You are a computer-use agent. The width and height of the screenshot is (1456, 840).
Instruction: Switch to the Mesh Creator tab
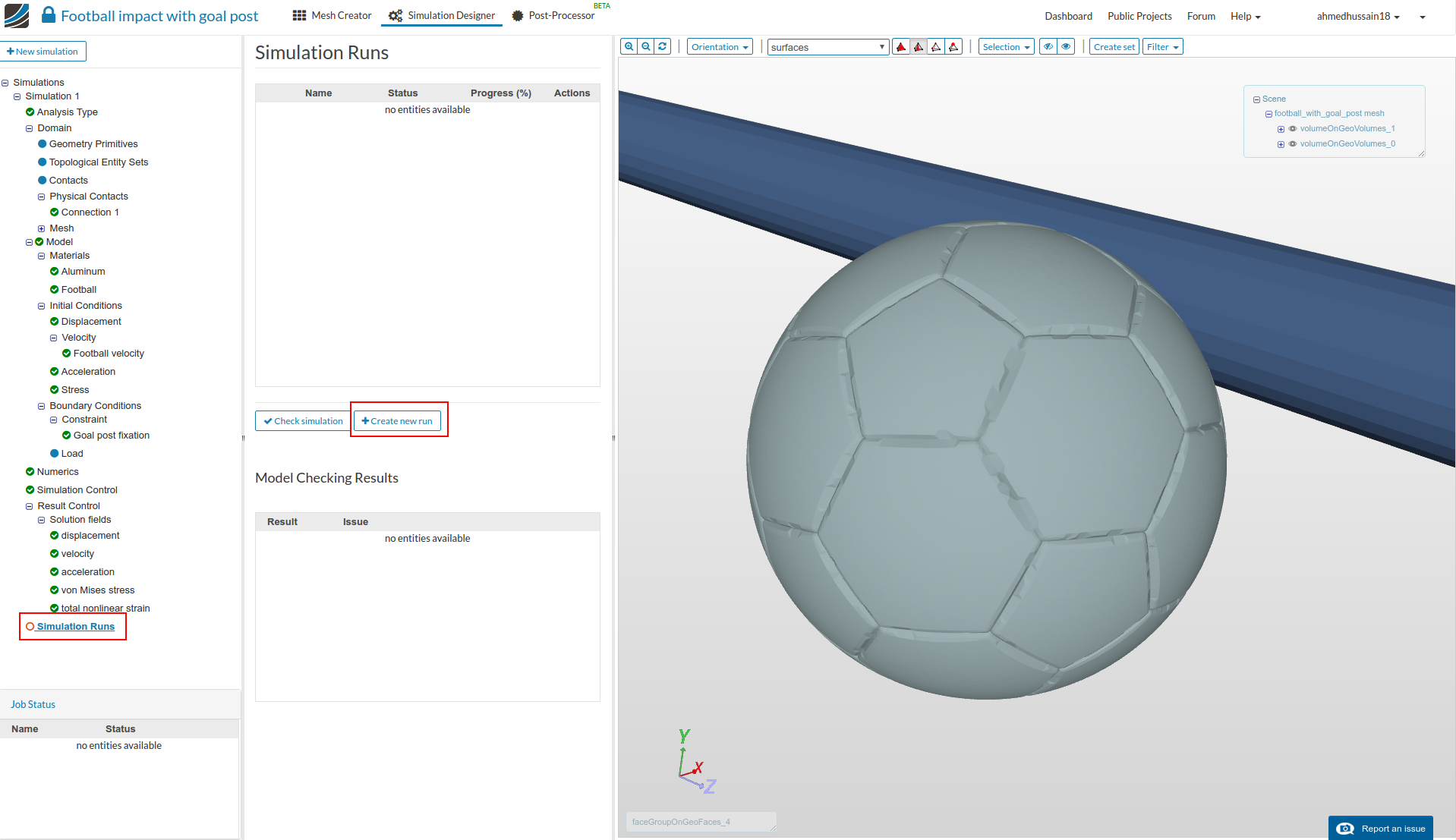pyautogui.click(x=332, y=15)
